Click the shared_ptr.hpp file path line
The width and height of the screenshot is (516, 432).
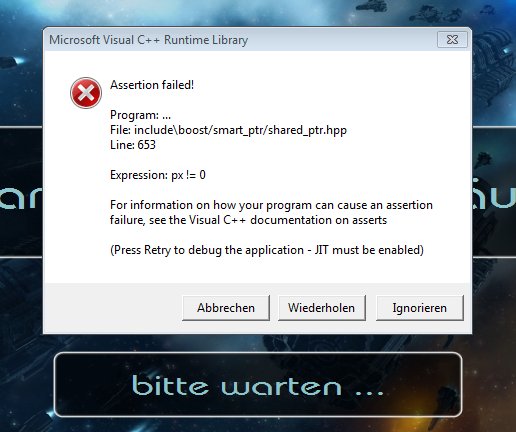[x=229, y=130]
